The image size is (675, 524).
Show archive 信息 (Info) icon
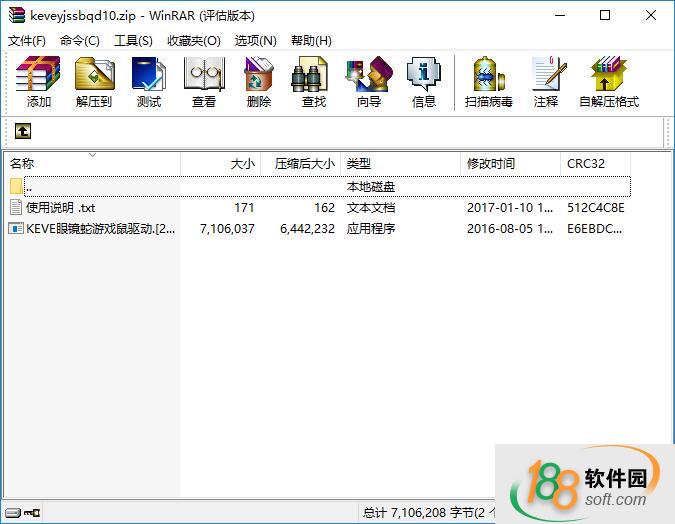click(x=424, y=82)
